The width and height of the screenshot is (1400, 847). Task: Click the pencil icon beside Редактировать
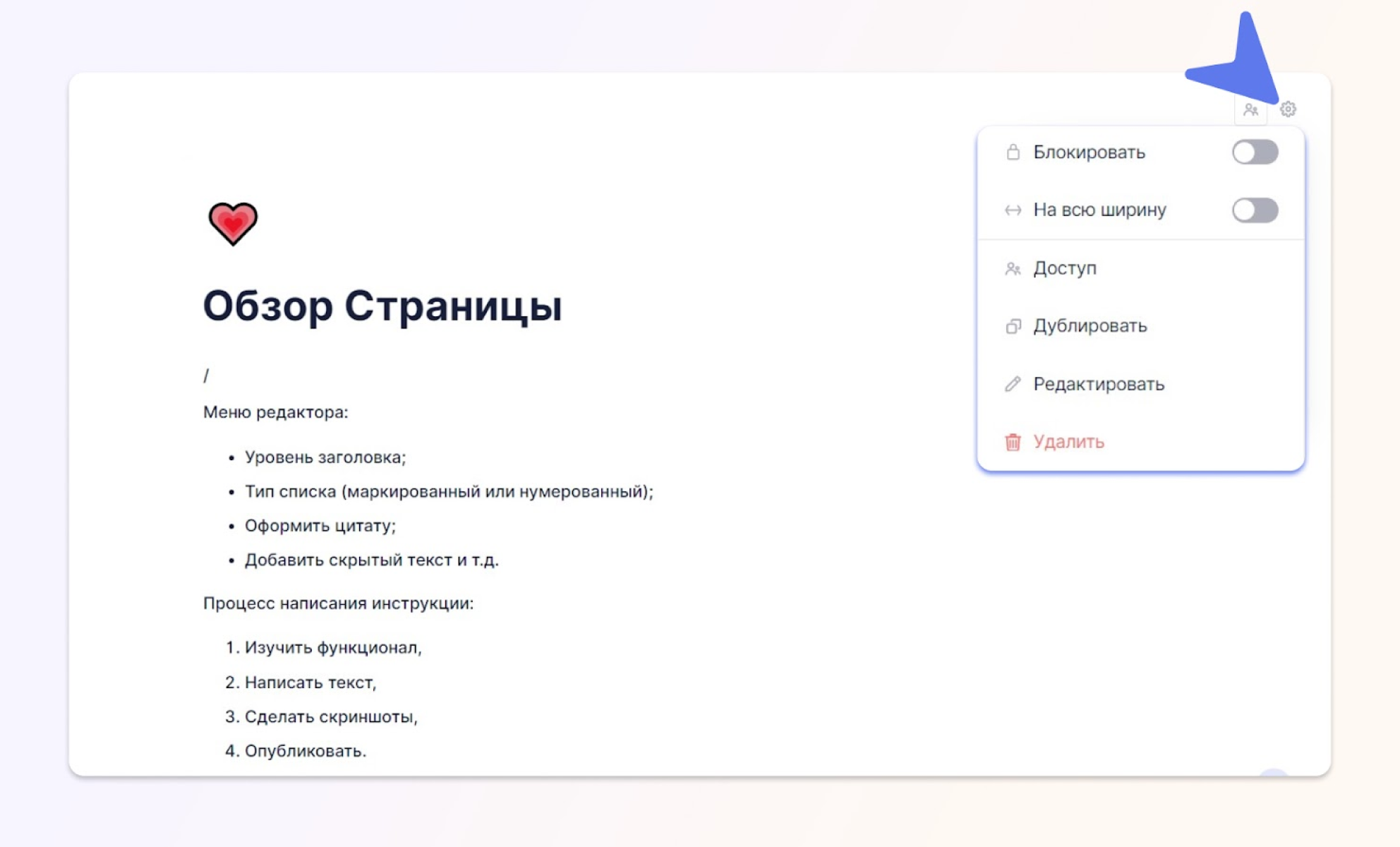(1013, 383)
